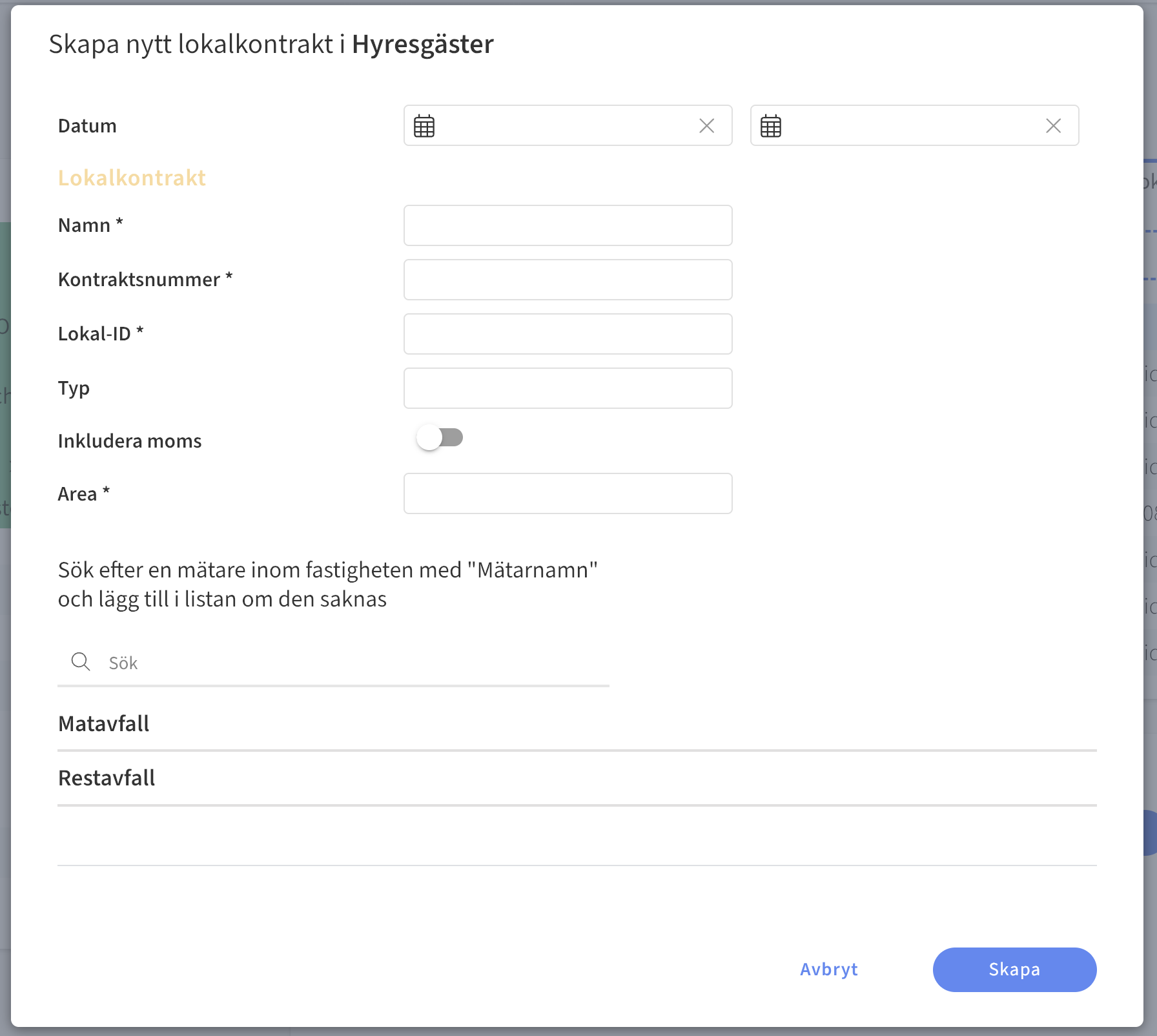Click the Area input field

pos(568,493)
